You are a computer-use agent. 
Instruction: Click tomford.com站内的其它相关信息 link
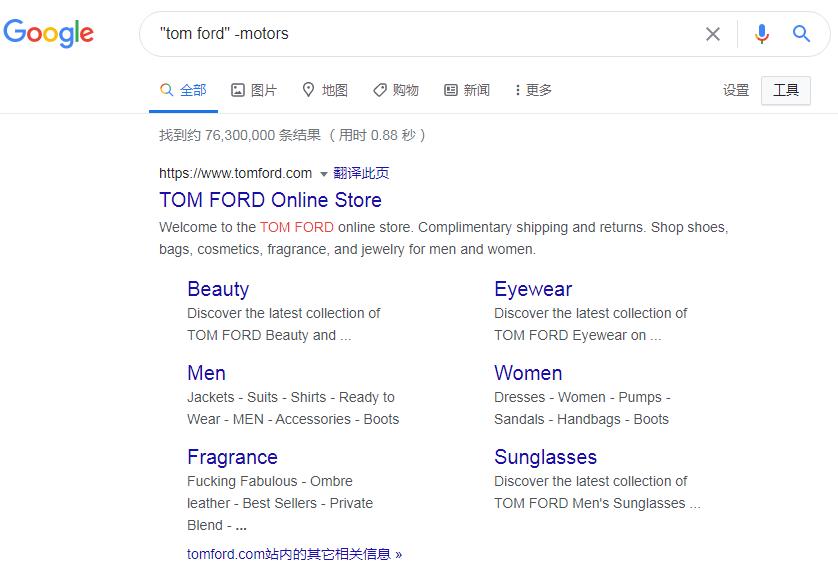pyautogui.click(x=294, y=554)
